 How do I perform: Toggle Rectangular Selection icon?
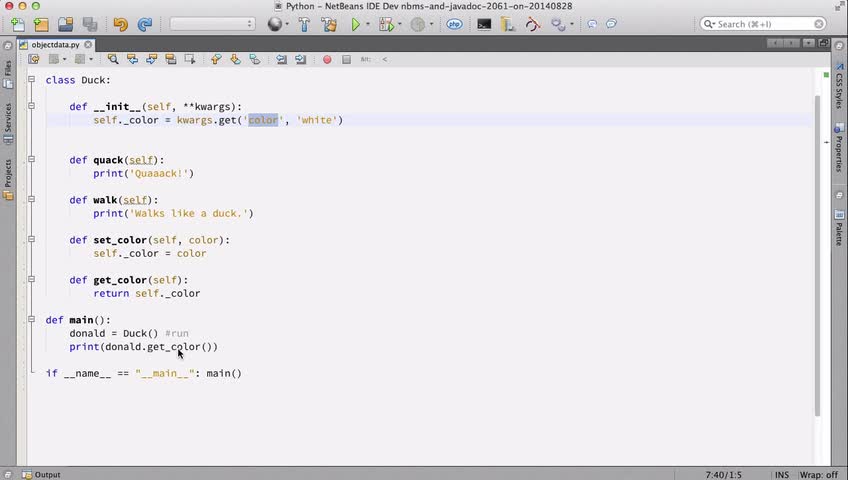[x=190, y=59]
